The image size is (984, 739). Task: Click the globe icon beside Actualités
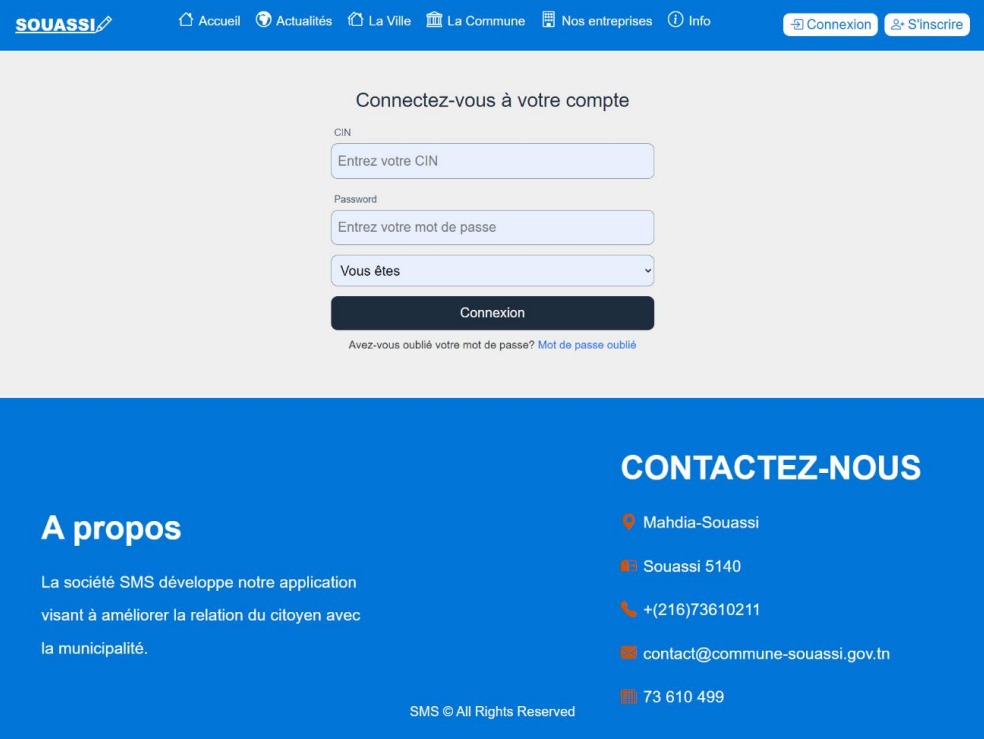pyautogui.click(x=264, y=19)
